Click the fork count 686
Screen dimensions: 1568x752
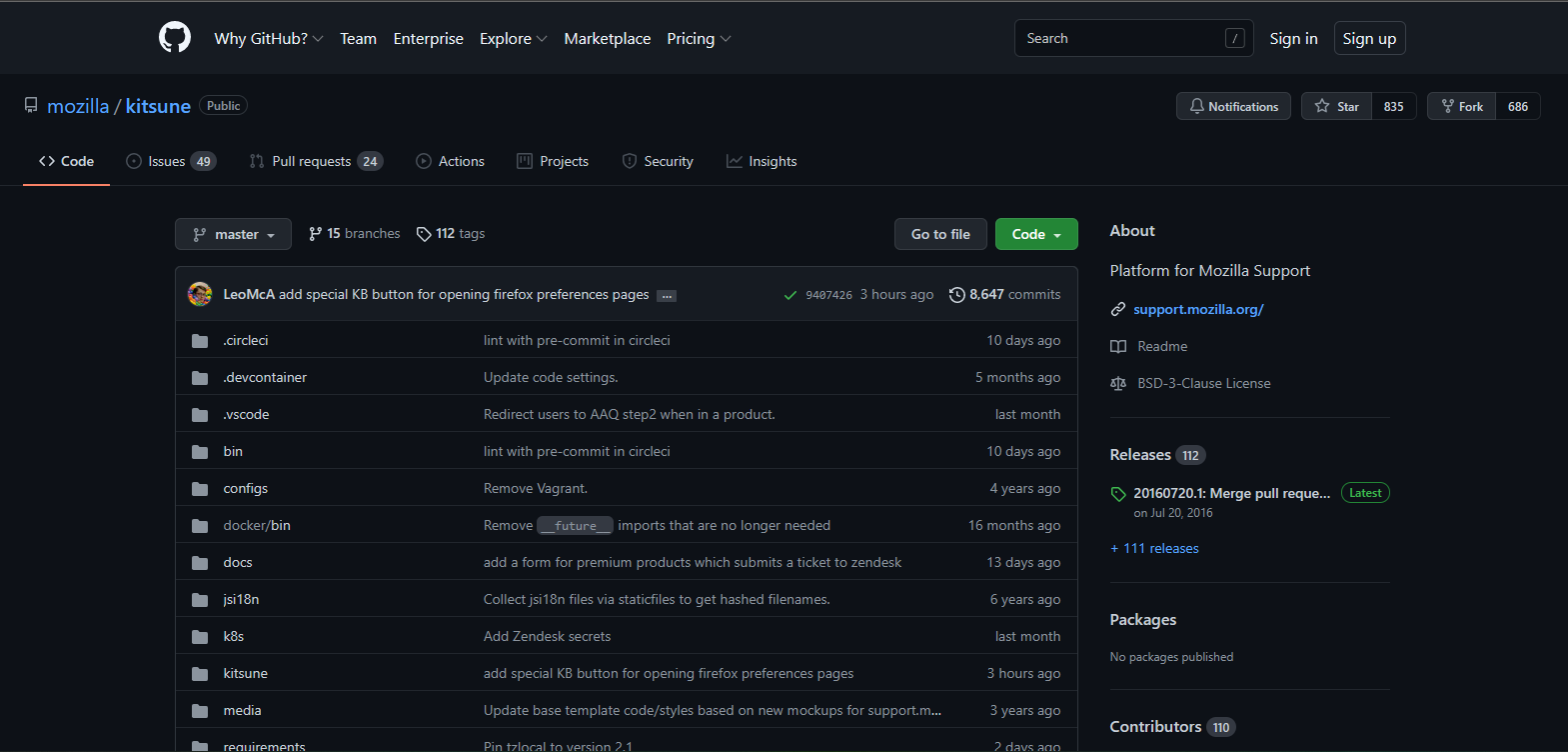click(1518, 106)
